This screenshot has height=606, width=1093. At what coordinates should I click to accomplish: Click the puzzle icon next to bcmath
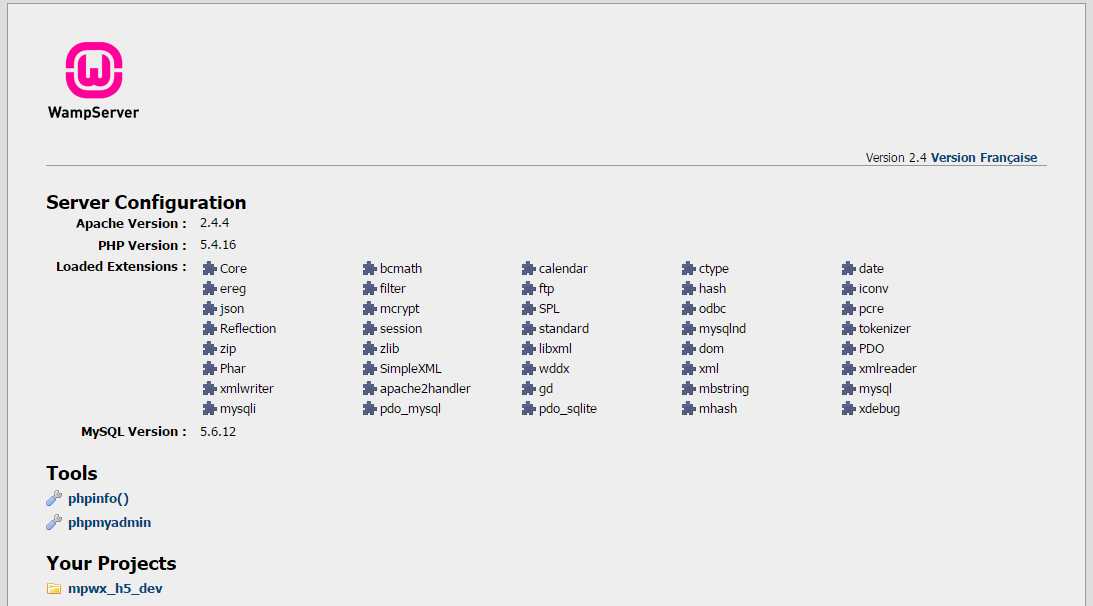(x=369, y=268)
